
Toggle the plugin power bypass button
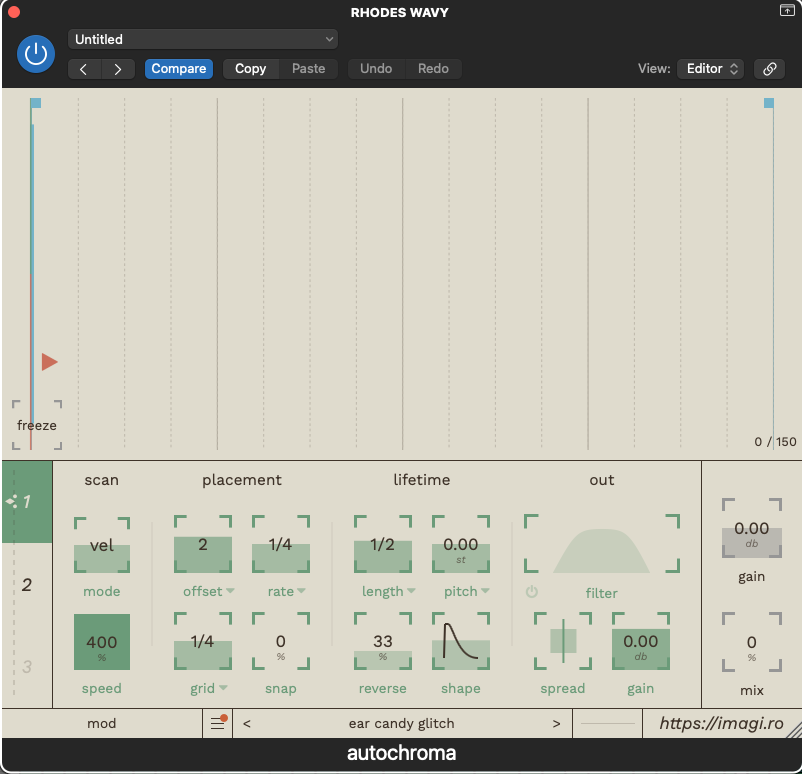[x=36, y=54]
